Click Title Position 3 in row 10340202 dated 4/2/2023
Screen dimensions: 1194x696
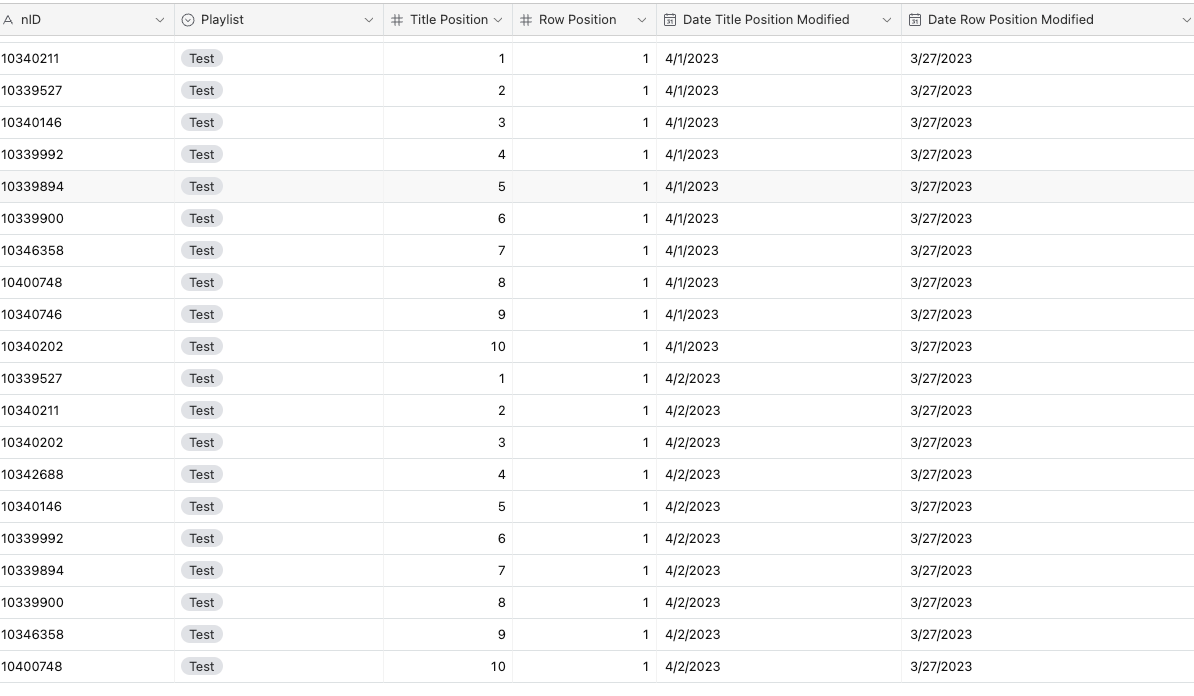coord(501,442)
